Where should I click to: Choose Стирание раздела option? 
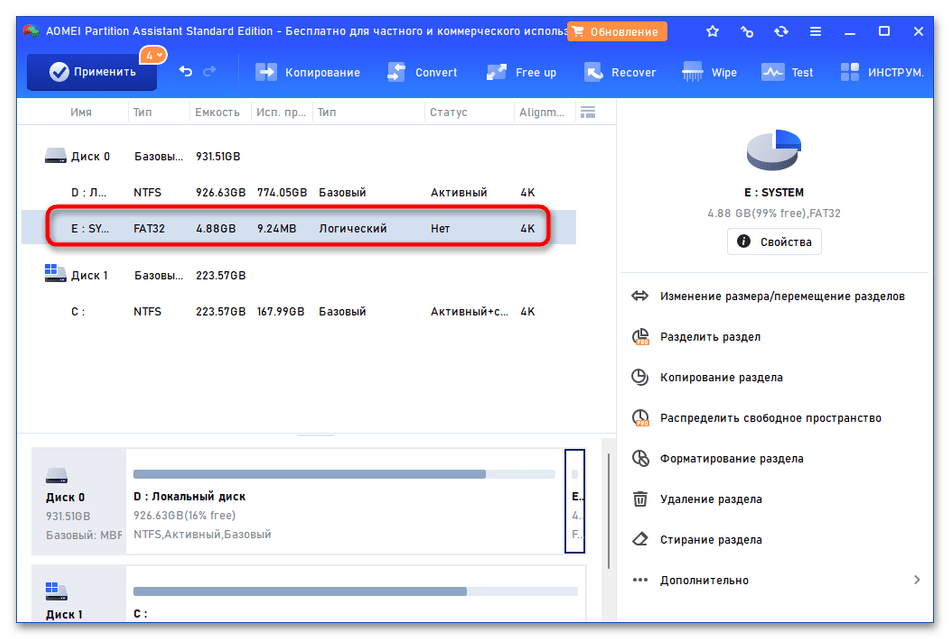(711, 540)
